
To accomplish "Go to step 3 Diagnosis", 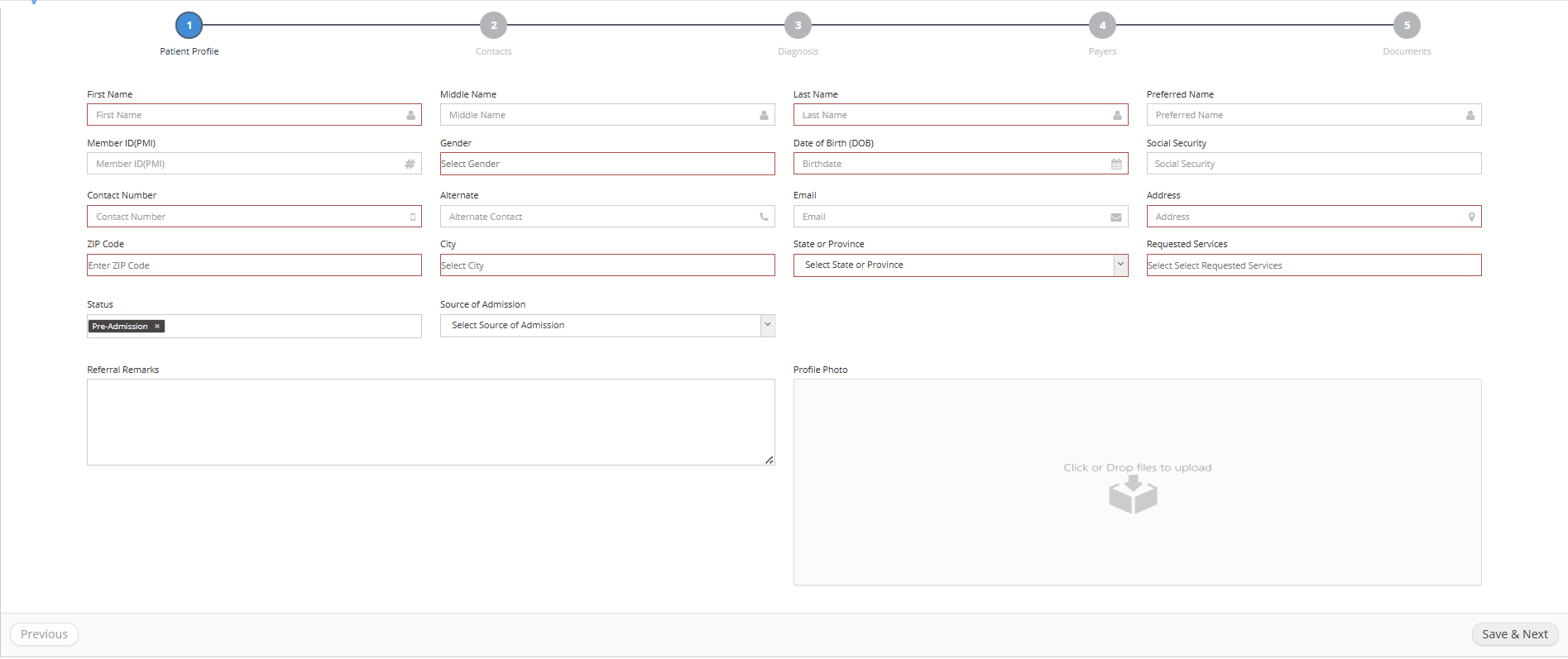I will click(798, 26).
